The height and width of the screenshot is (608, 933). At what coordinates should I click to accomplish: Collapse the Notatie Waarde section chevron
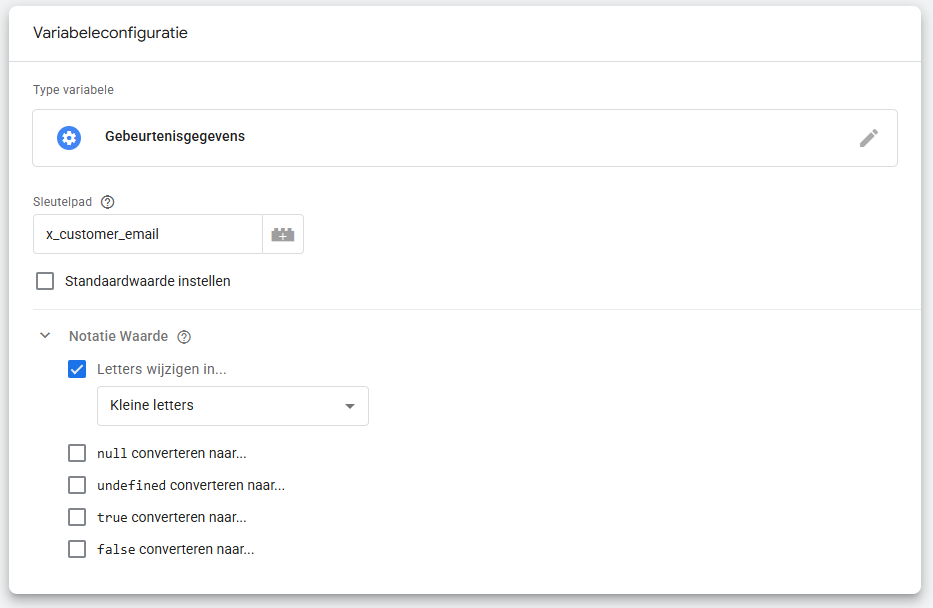click(x=45, y=336)
